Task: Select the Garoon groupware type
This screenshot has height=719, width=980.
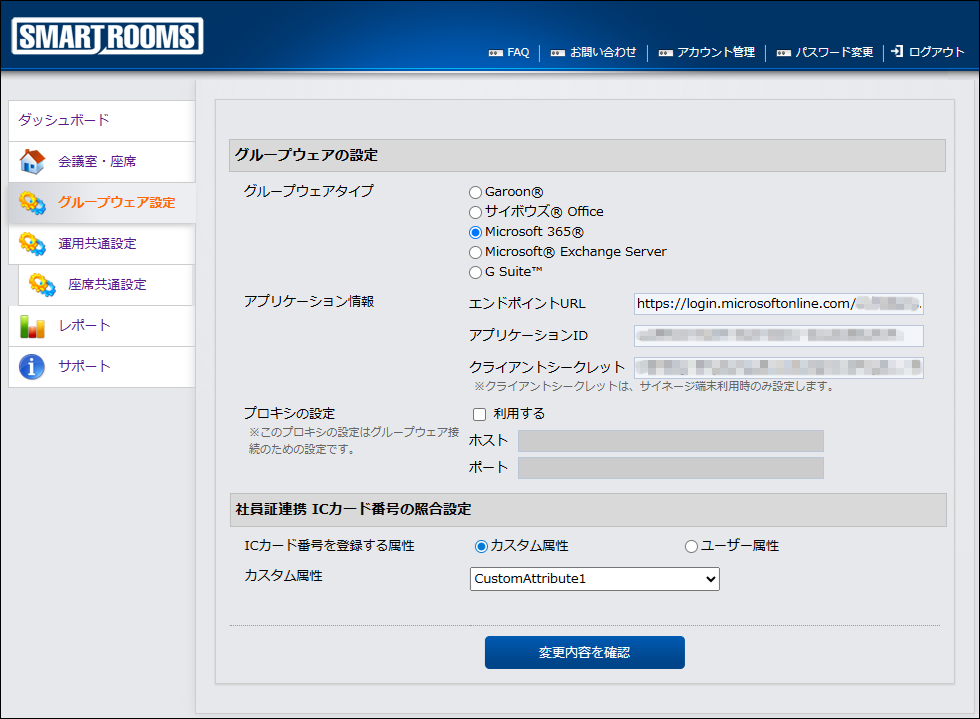Action: pyautogui.click(x=475, y=192)
